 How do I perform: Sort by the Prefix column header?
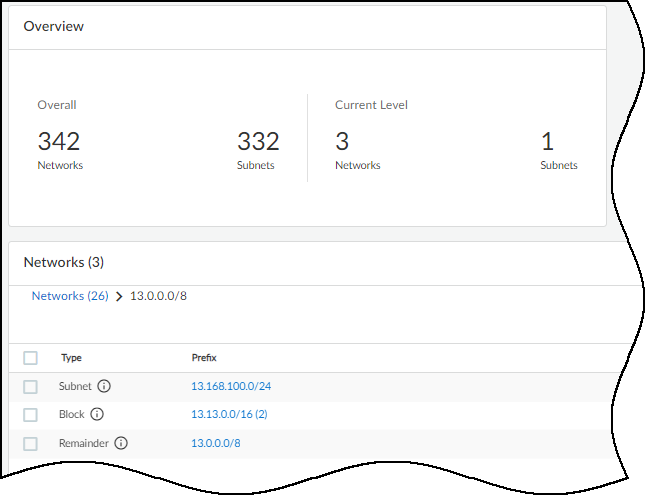tap(204, 358)
